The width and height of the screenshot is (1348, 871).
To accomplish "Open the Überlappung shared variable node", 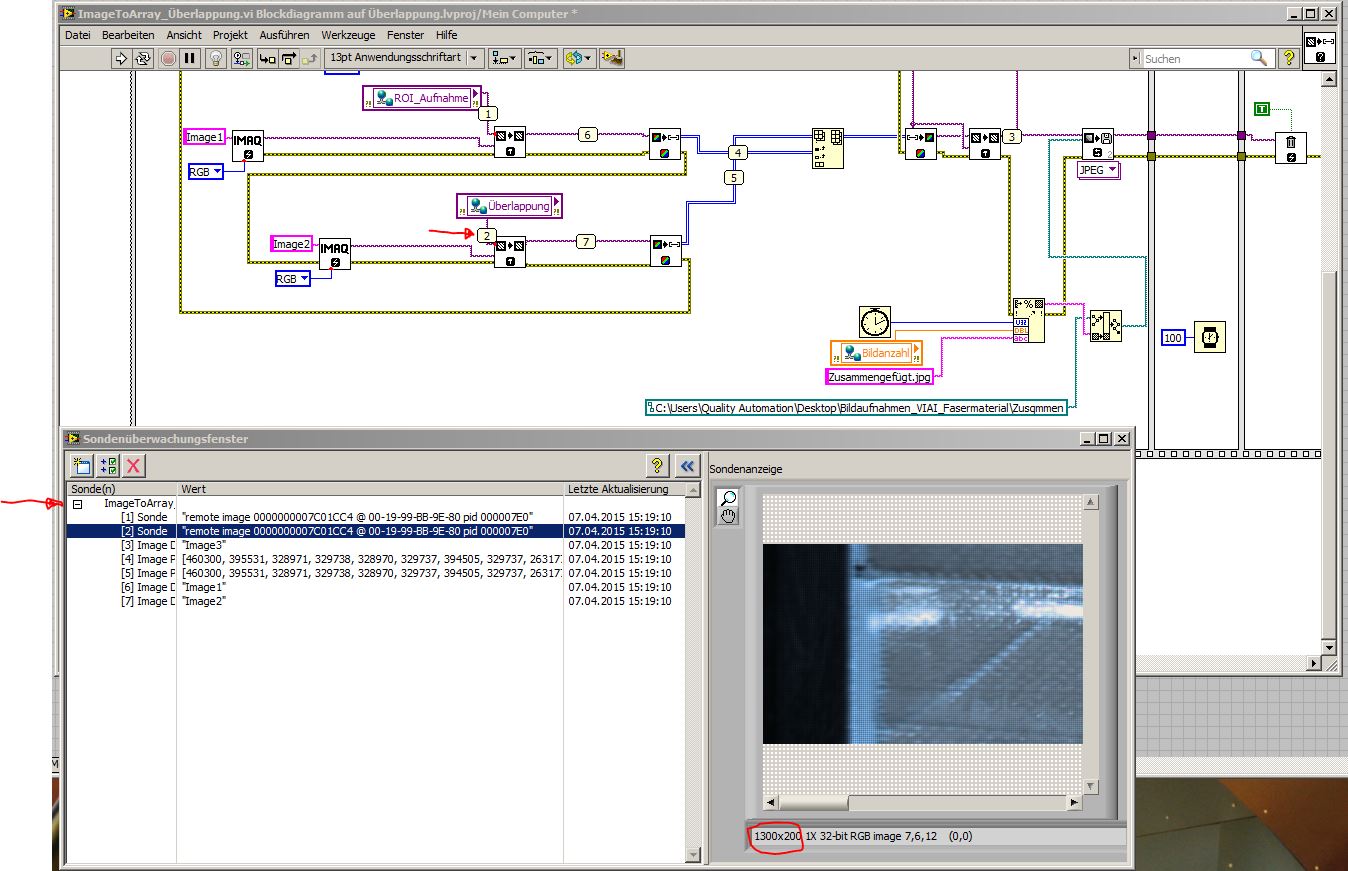I will 509,206.
